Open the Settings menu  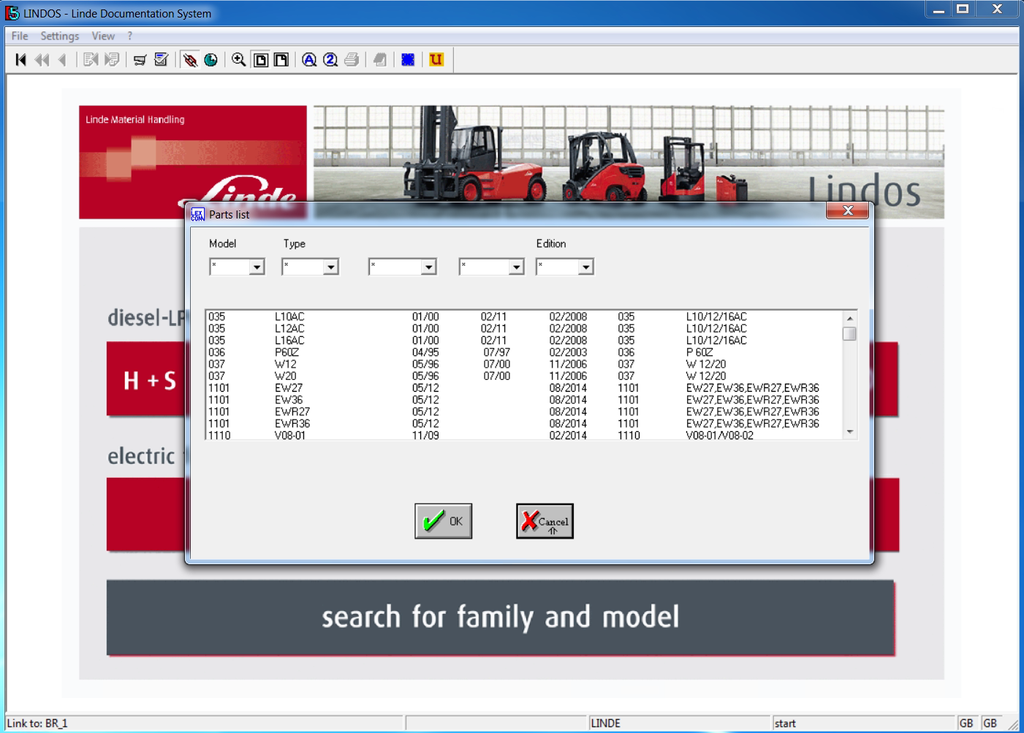pyautogui.click(x=59, y=36)
